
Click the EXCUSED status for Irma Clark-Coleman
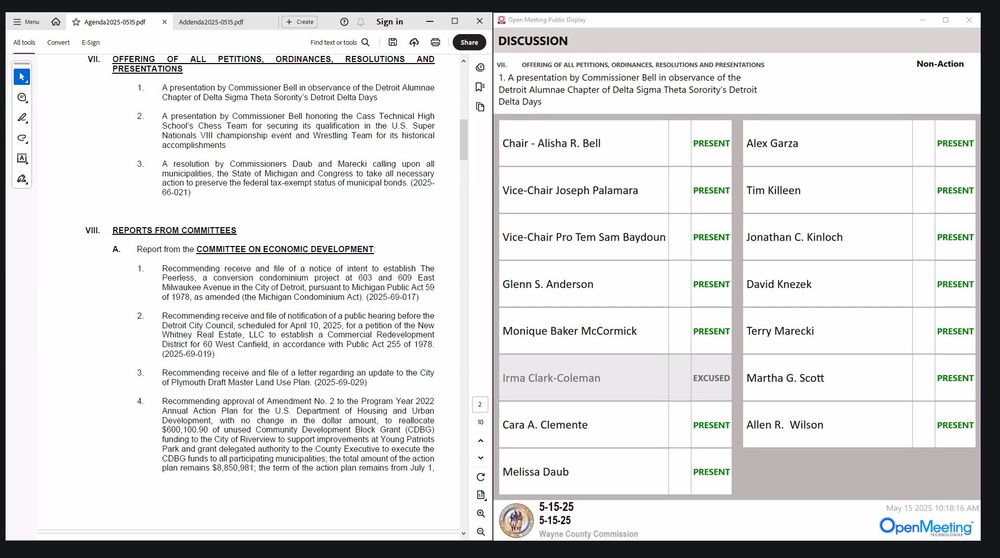711,378
